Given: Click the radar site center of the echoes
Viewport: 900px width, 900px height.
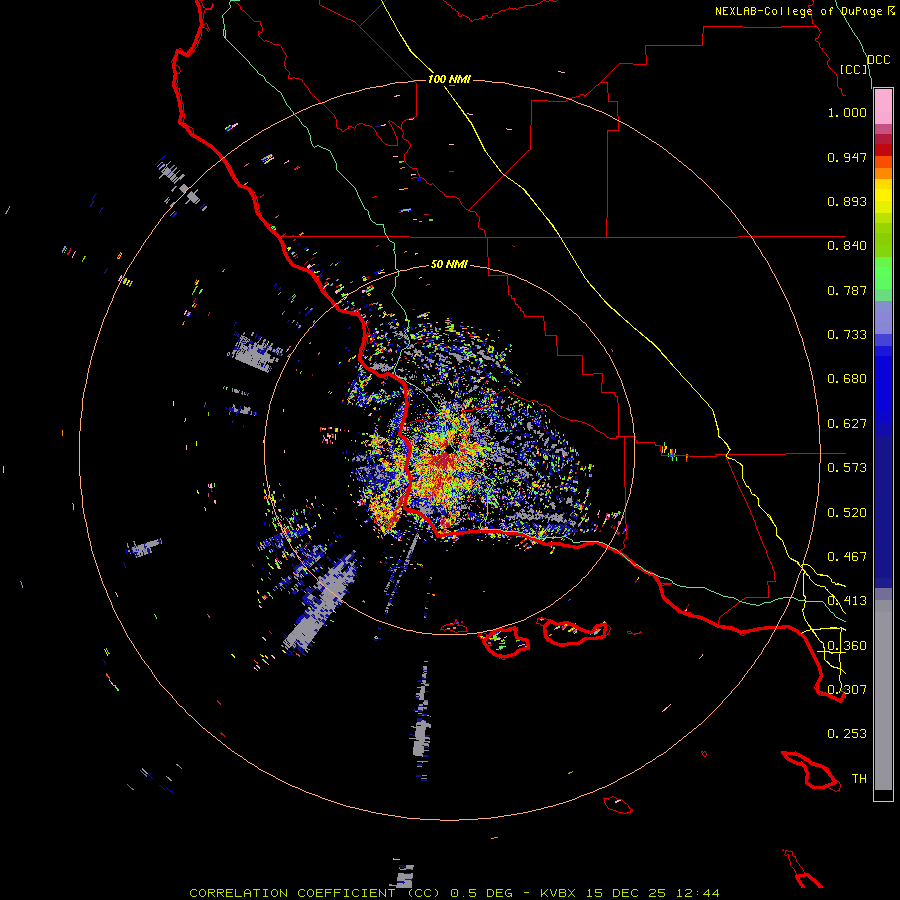Looking at the screenshot, I should coord(449,449).
